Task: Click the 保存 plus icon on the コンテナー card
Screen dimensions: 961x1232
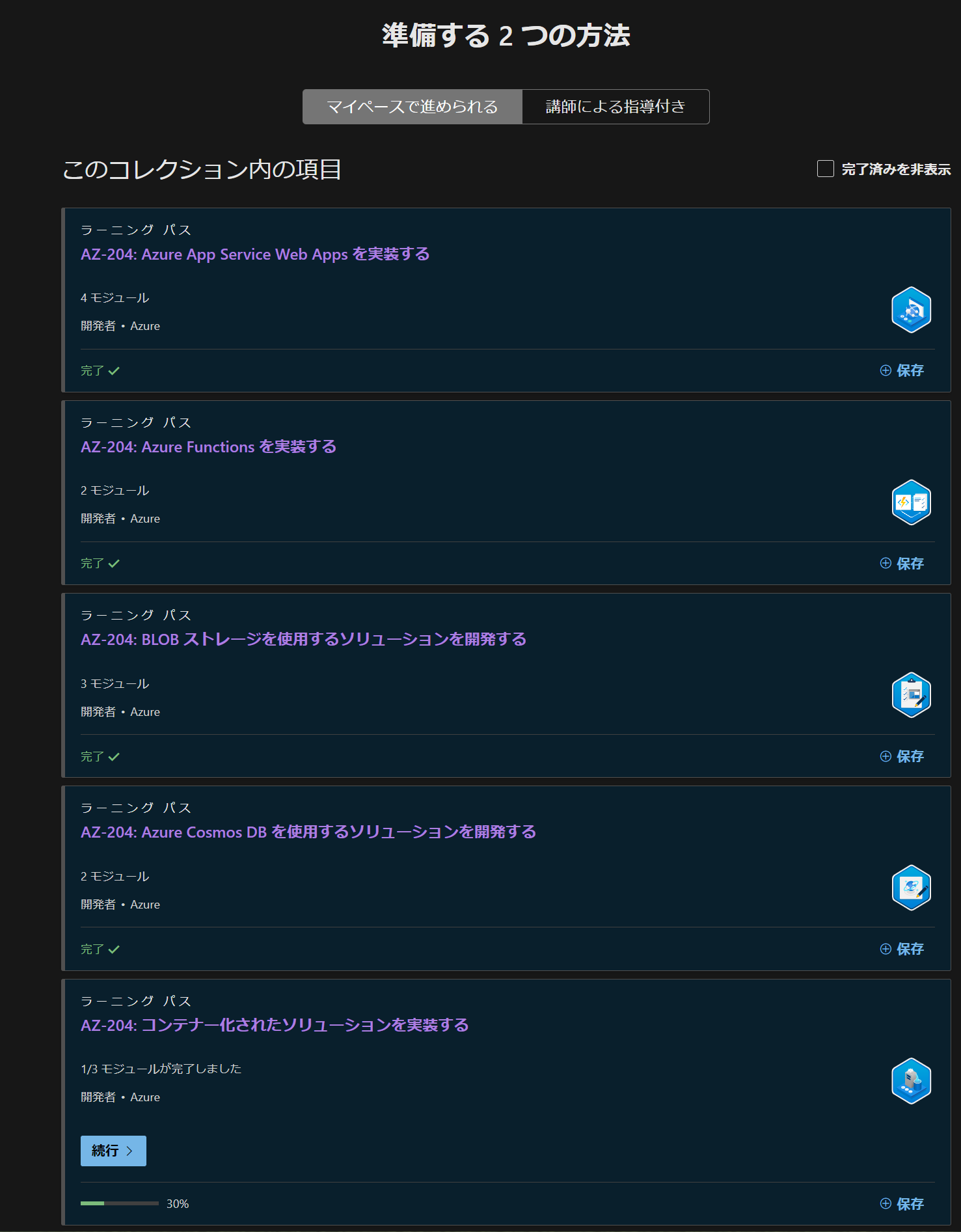Action: [x=886, y=1203]
